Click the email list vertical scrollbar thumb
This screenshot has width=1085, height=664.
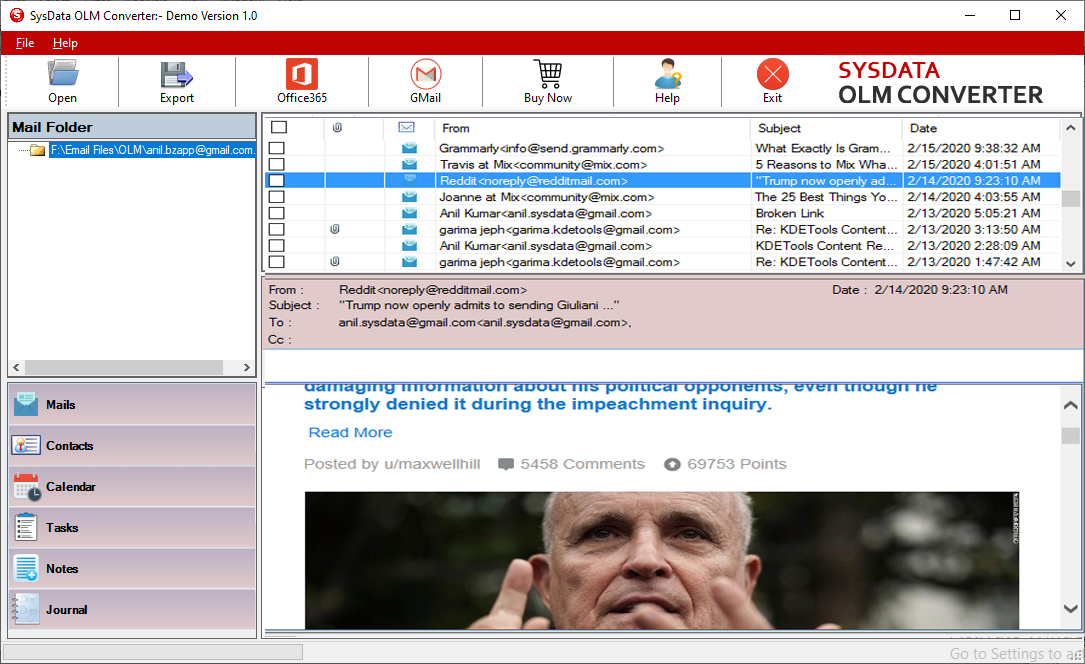(x=1070, y=198)
